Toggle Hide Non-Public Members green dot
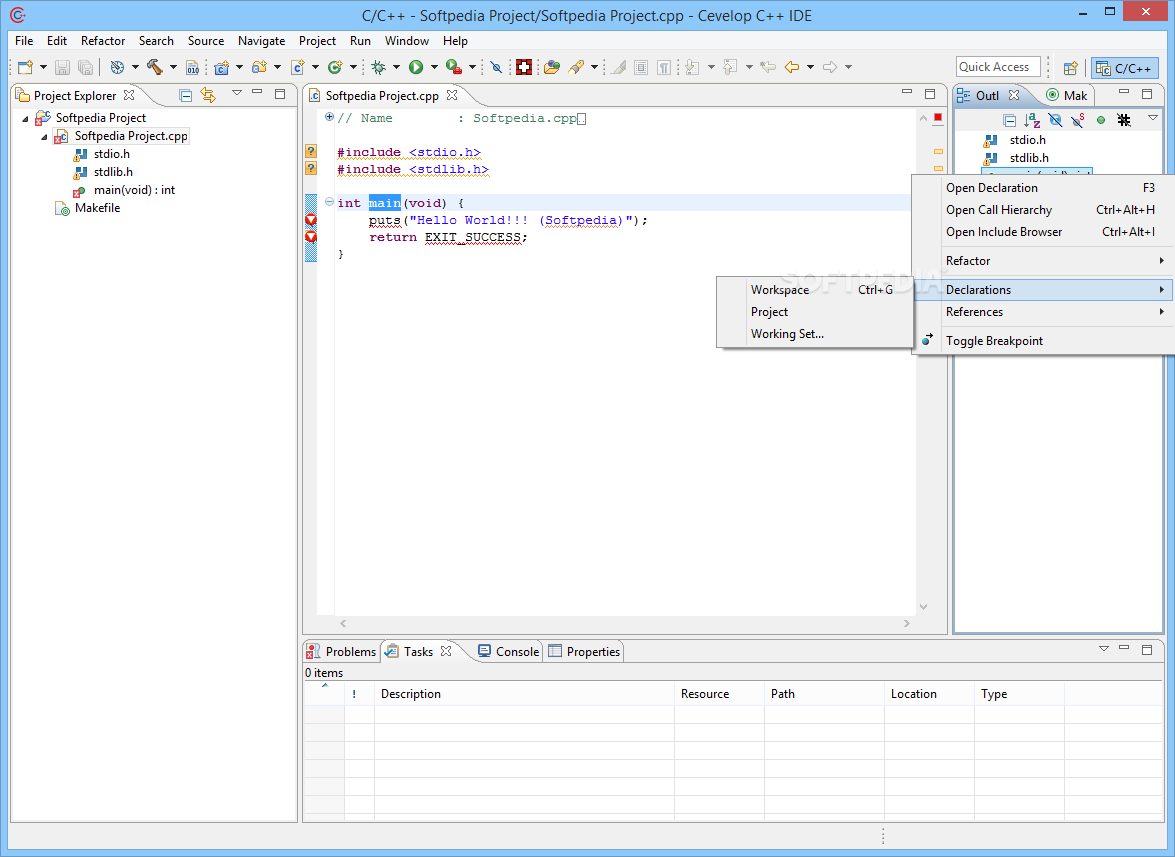 pyautogui.click(x=1101, y=120)
